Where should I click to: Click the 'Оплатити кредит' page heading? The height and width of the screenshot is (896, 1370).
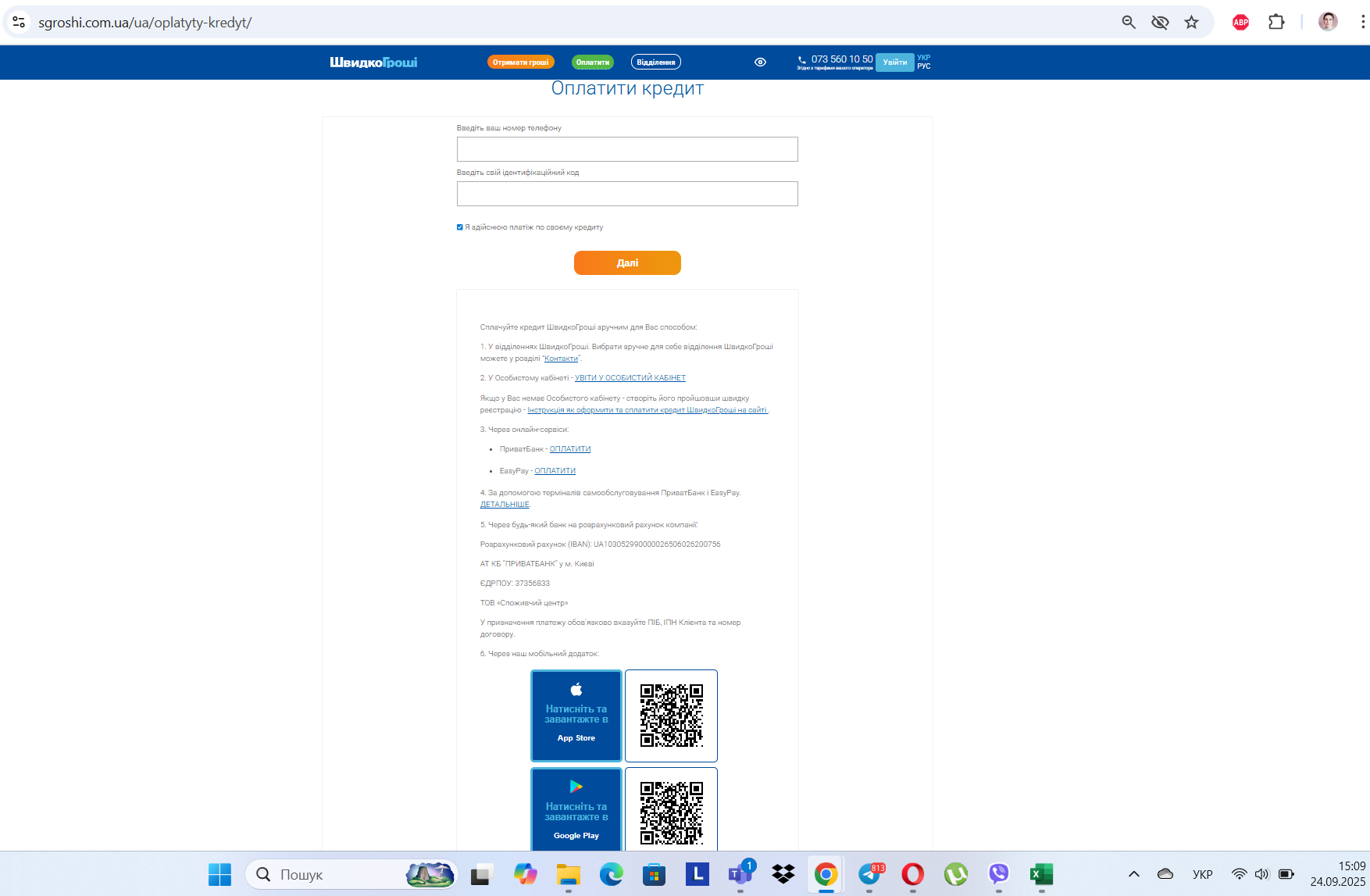[x=627, y=88]
